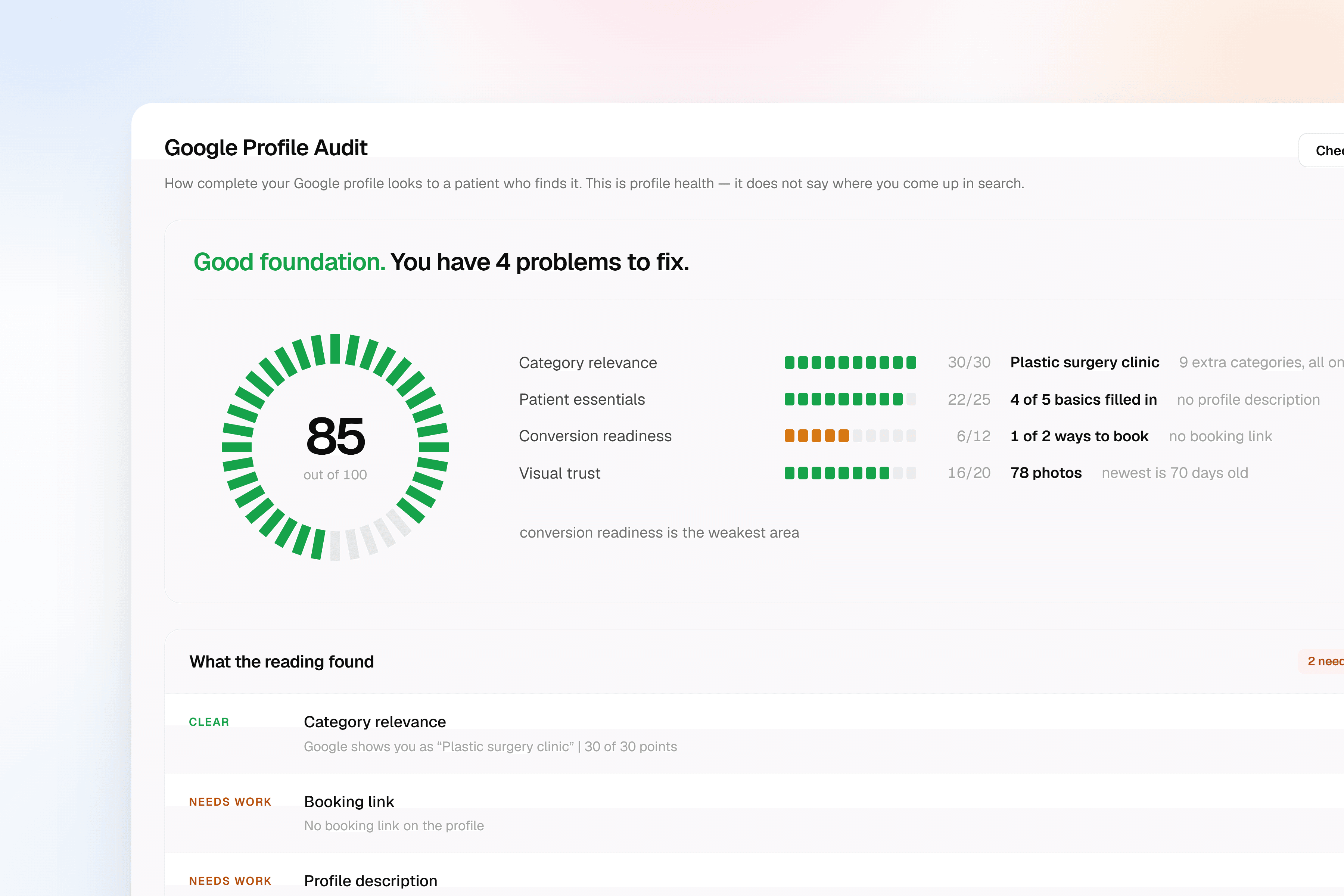Click the 'no booking link' note

(1220, 436)
